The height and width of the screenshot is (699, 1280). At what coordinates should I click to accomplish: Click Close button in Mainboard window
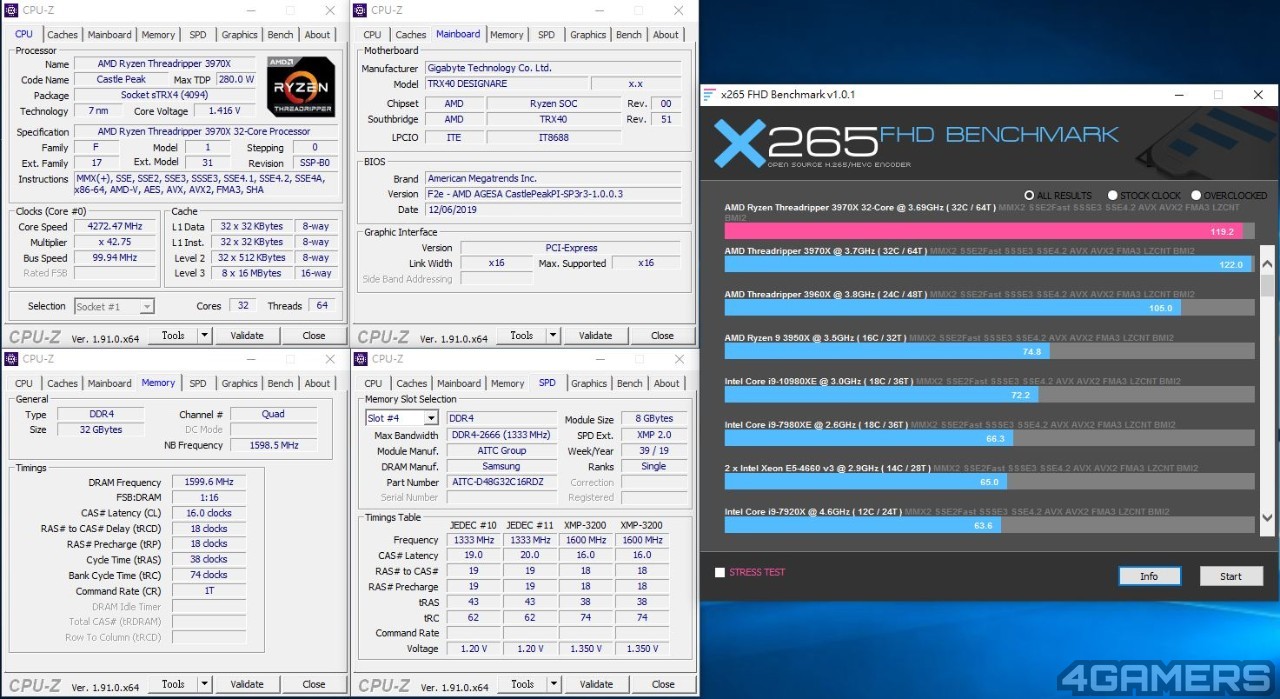(x=662, y=336)
